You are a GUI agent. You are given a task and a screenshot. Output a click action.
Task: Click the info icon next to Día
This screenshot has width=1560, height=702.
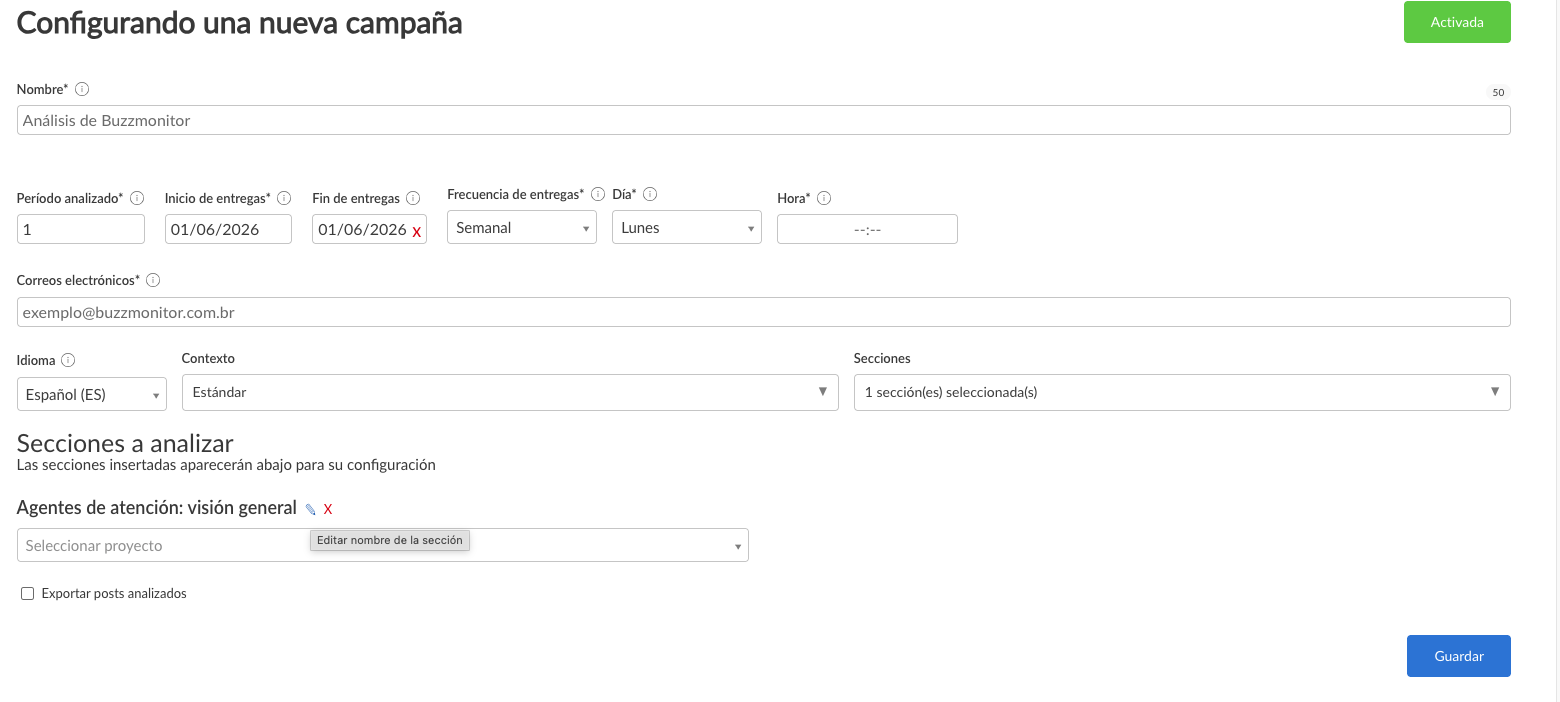click(x=650, y=194)
